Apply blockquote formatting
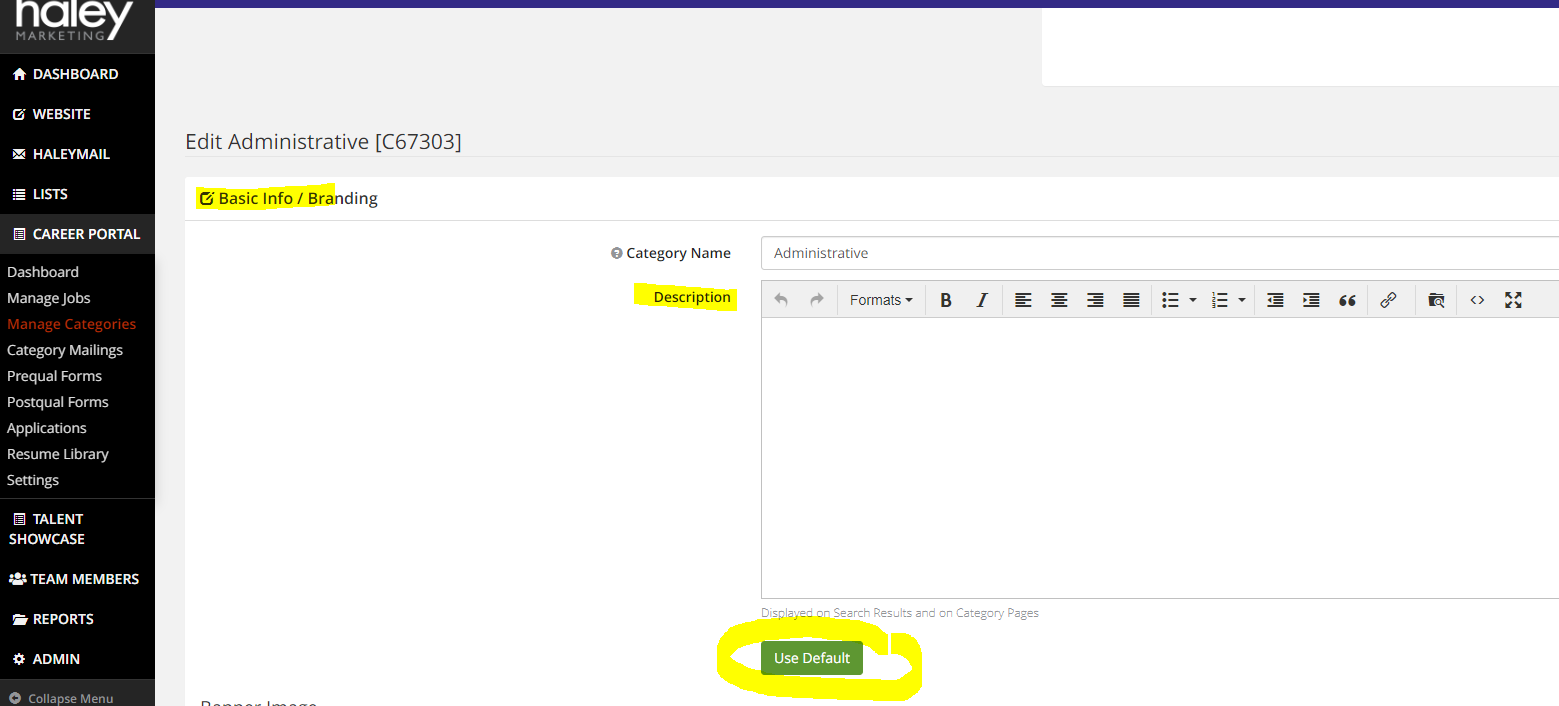Screen dimensions: 1559x706 coord(1347,300)
